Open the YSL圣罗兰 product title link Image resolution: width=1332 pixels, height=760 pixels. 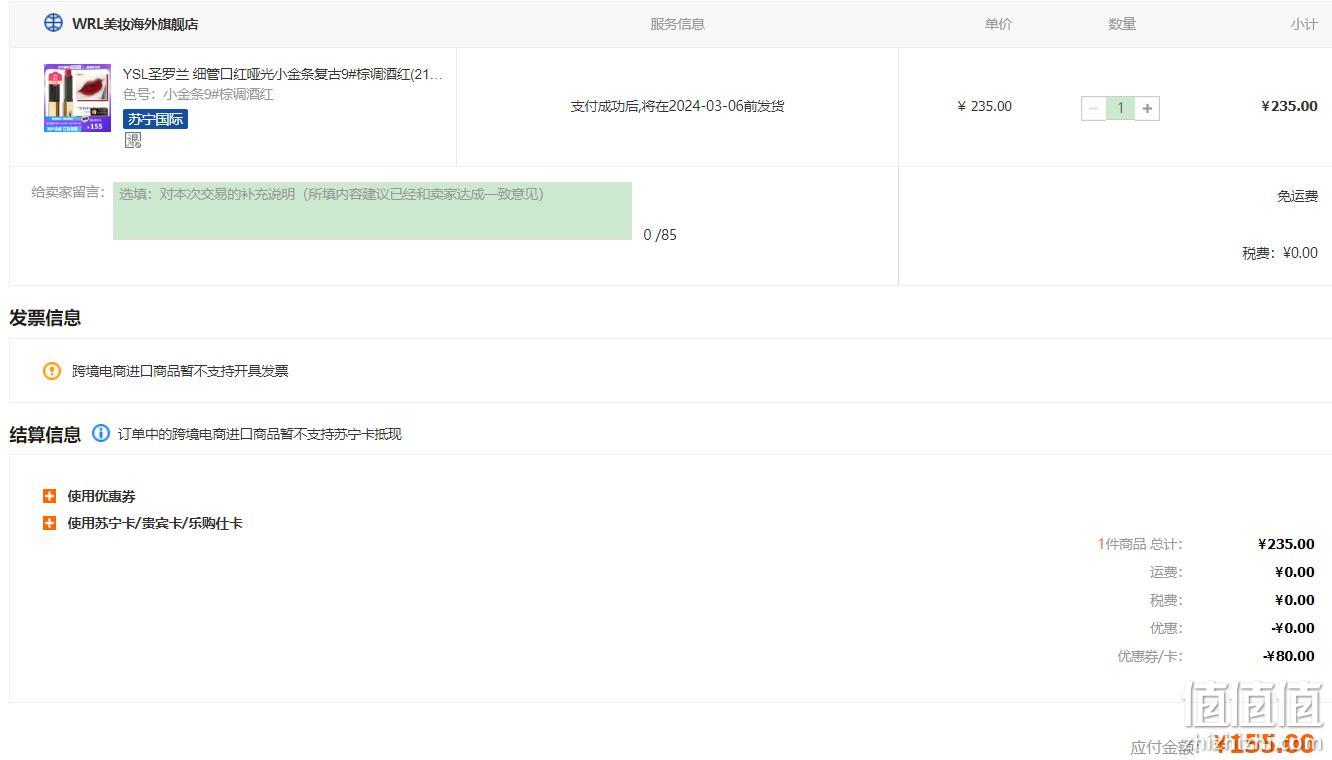pyautogui.click(x=282, y=74)
